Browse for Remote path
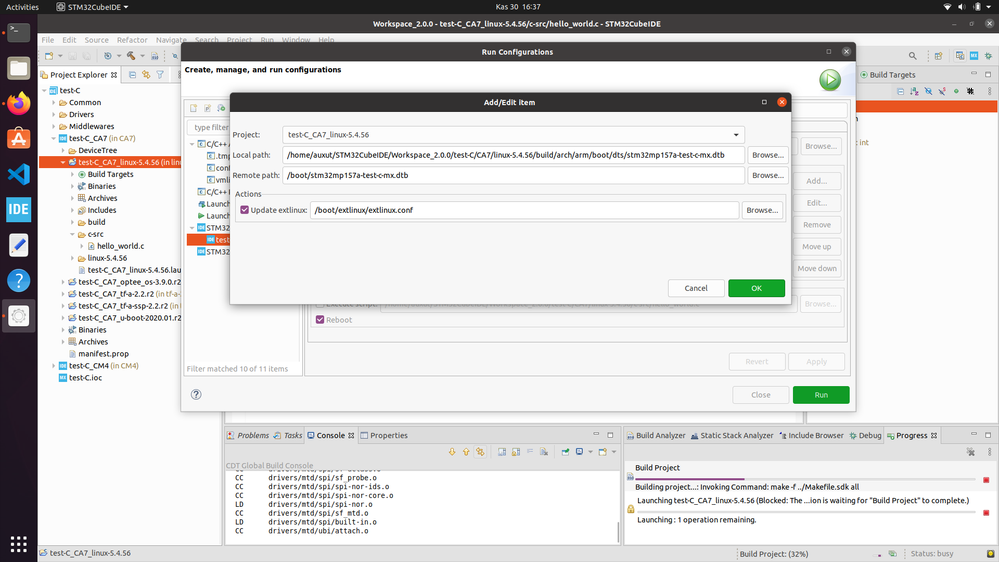The width and height of the screenshot is (999, 562). coord(767,175)
